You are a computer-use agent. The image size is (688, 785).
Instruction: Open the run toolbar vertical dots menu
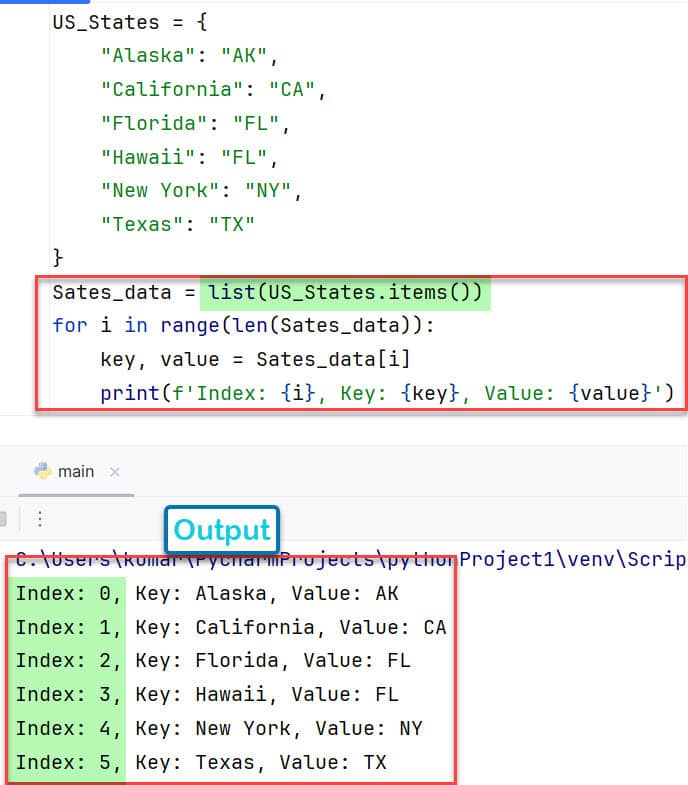40,518
